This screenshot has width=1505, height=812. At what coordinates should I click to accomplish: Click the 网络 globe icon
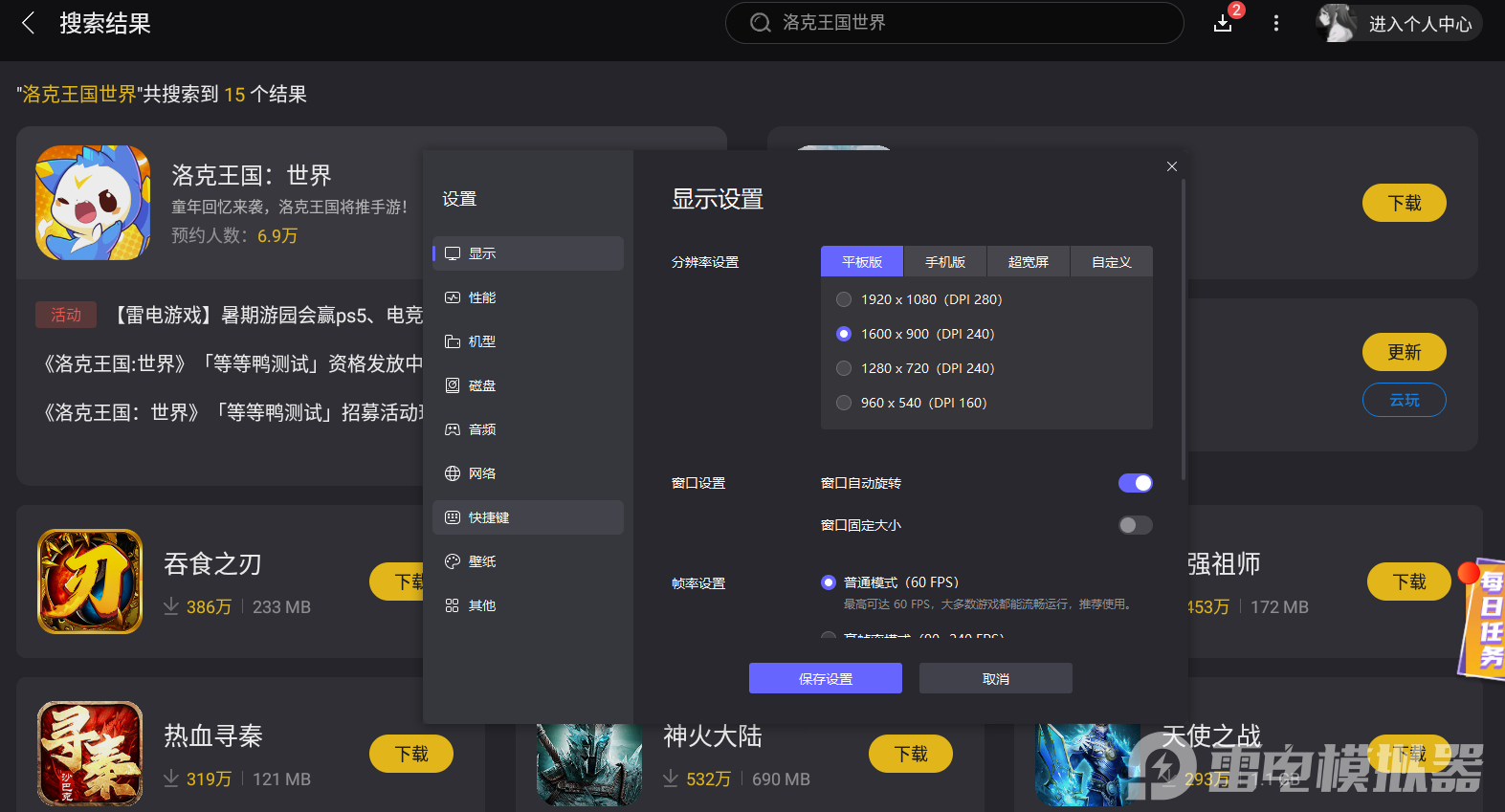[453, 473]
